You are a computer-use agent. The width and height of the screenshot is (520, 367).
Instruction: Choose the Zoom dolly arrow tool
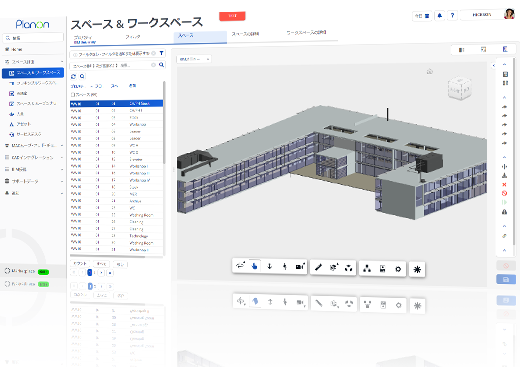[270, 267]
